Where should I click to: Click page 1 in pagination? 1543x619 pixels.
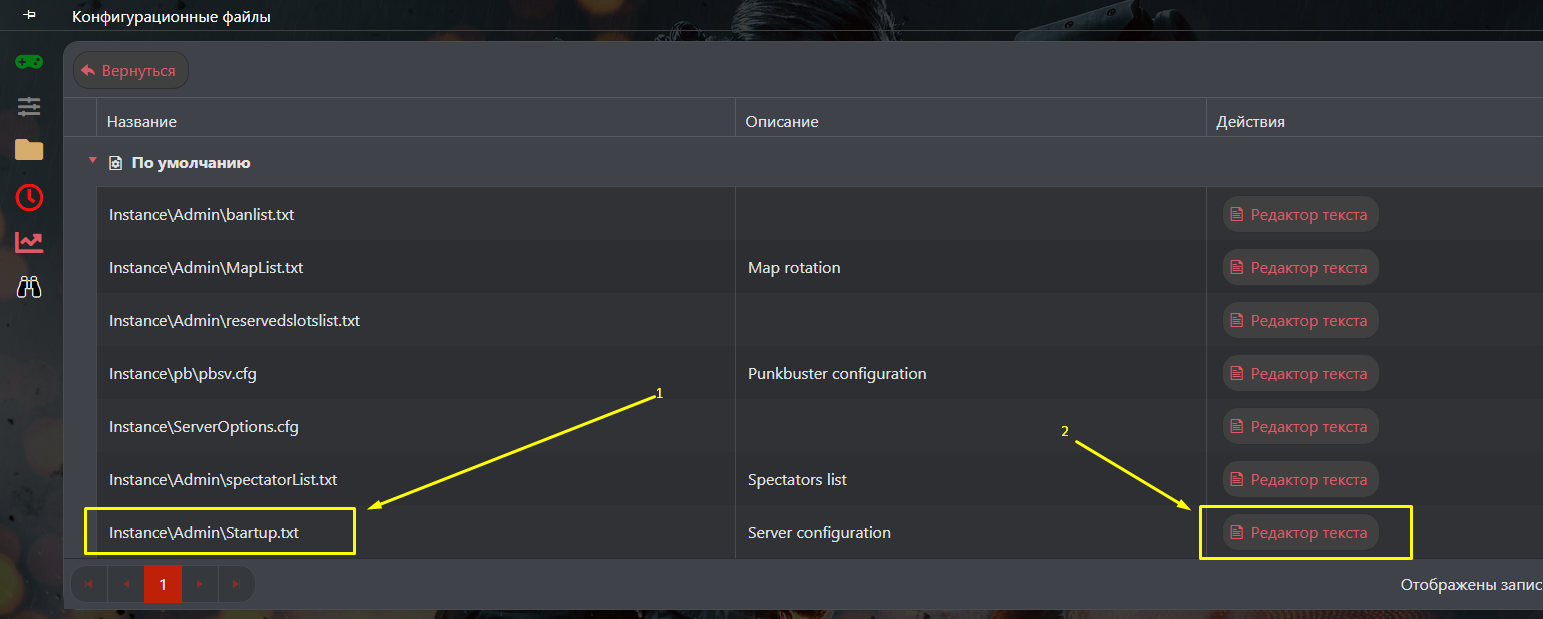click(163, 584)
